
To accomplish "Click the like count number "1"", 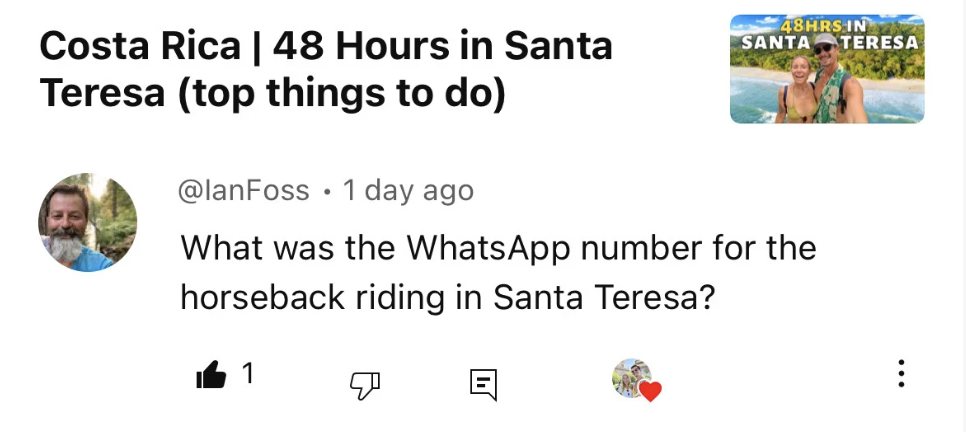I will [x=248, y=374].
